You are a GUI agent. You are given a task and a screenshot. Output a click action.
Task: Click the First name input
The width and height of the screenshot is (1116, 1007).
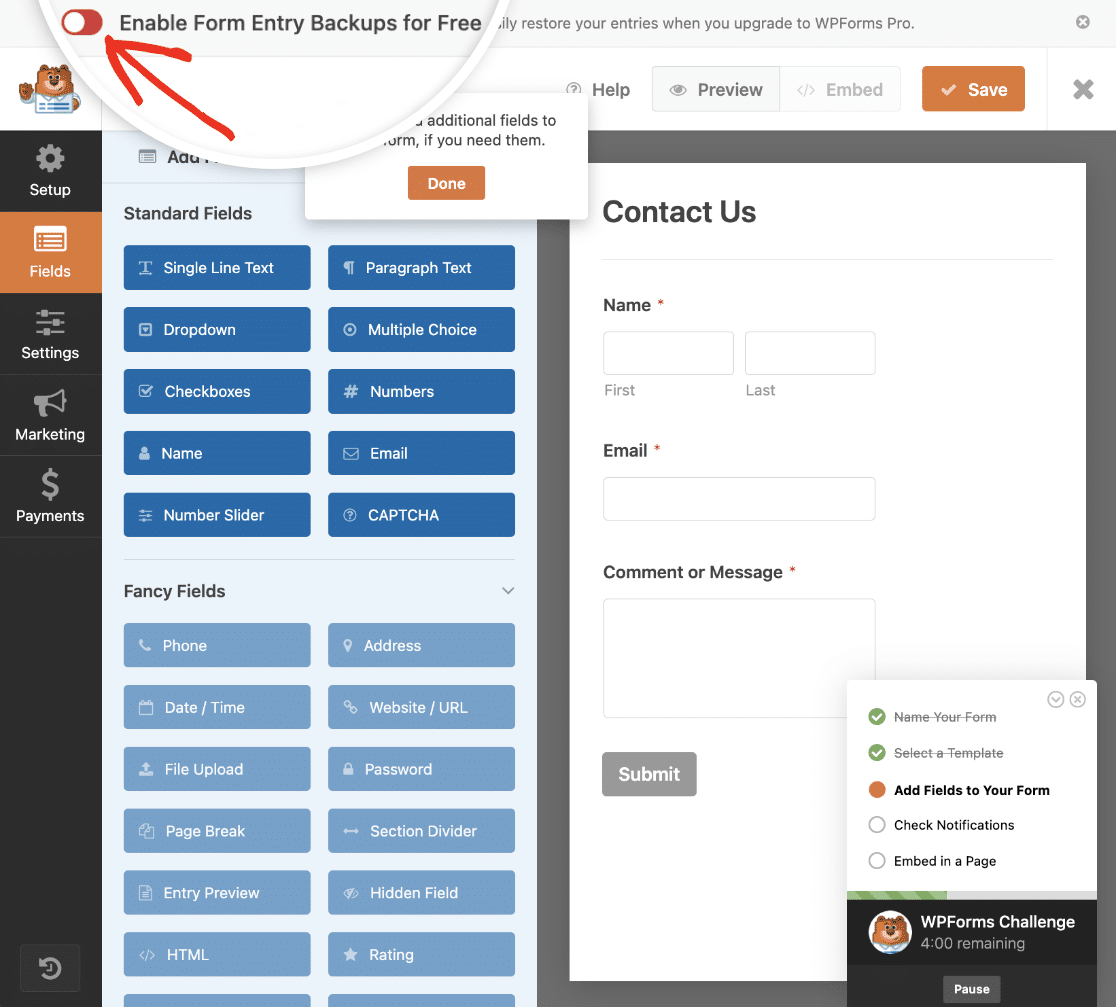[x=668, y=353]
